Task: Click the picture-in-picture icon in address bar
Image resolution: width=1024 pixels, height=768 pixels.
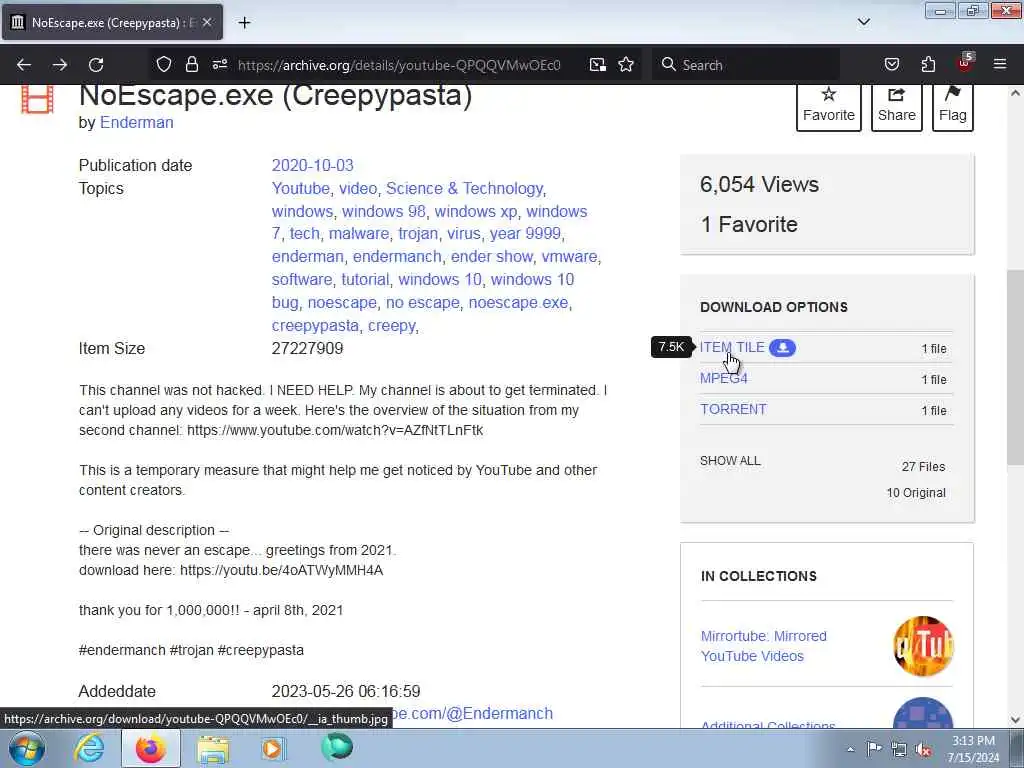Action: 597,65
